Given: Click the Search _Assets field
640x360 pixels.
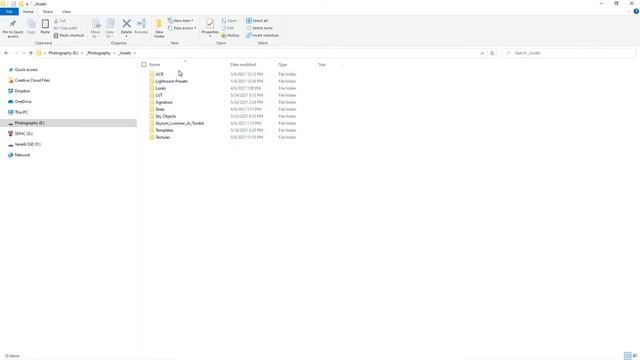Looking at the screenshot, I should point(569,53).
